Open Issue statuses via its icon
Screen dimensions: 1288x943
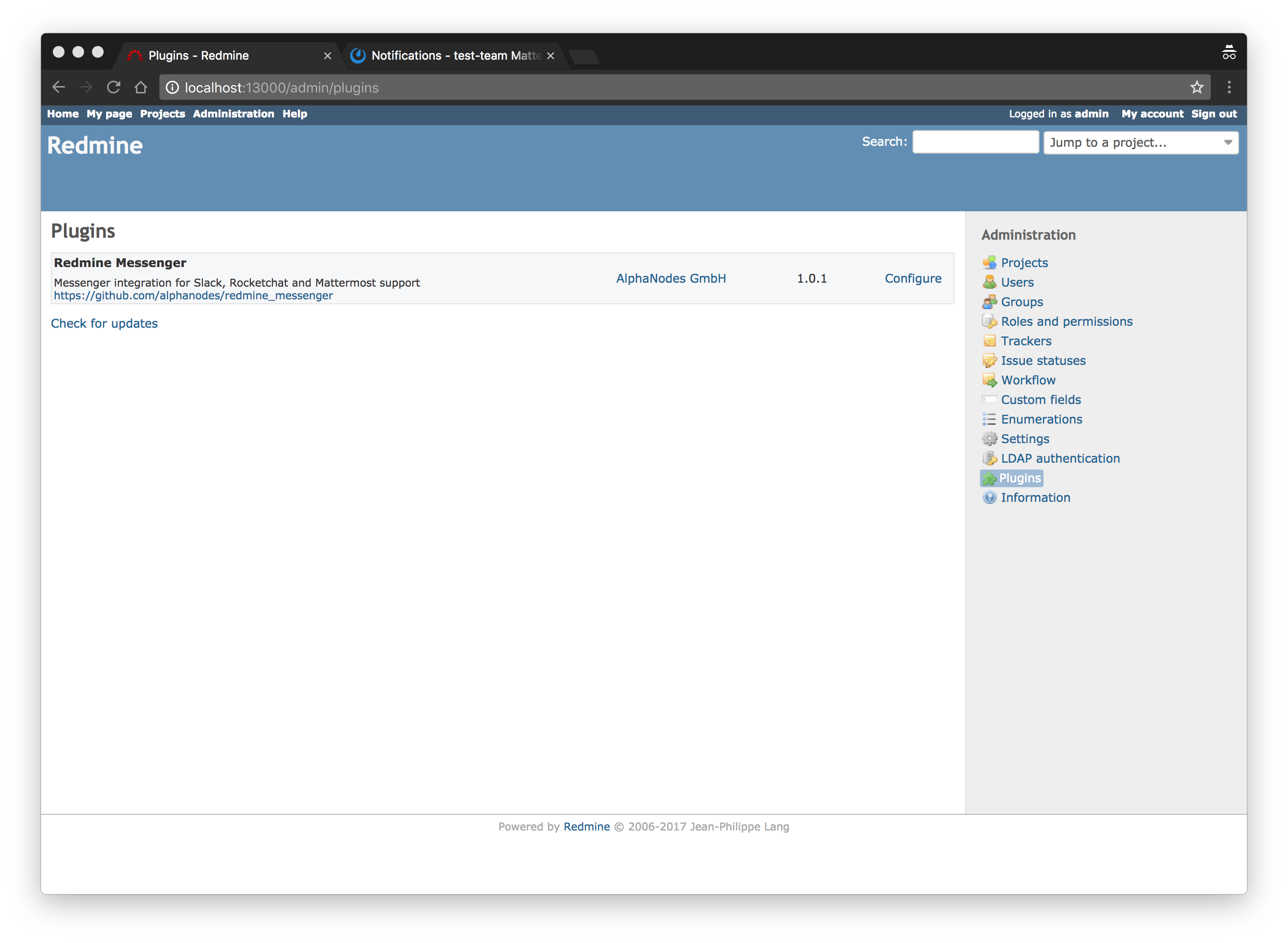tap(990, 360)
